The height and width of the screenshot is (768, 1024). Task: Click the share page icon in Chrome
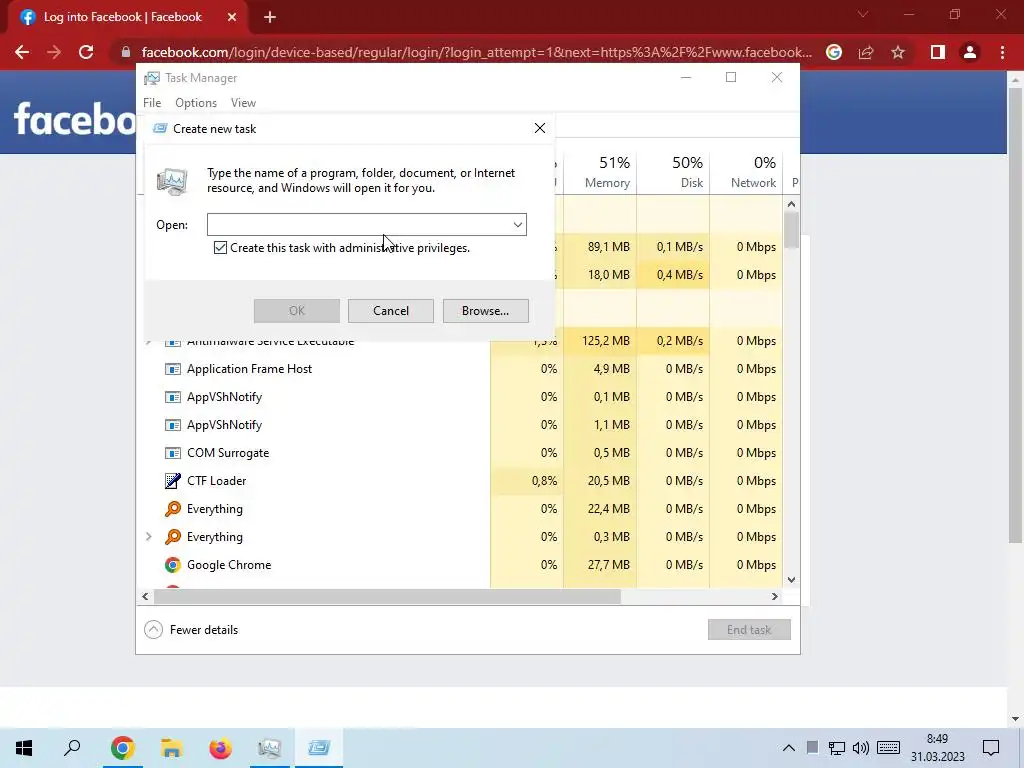coord(866,52)
